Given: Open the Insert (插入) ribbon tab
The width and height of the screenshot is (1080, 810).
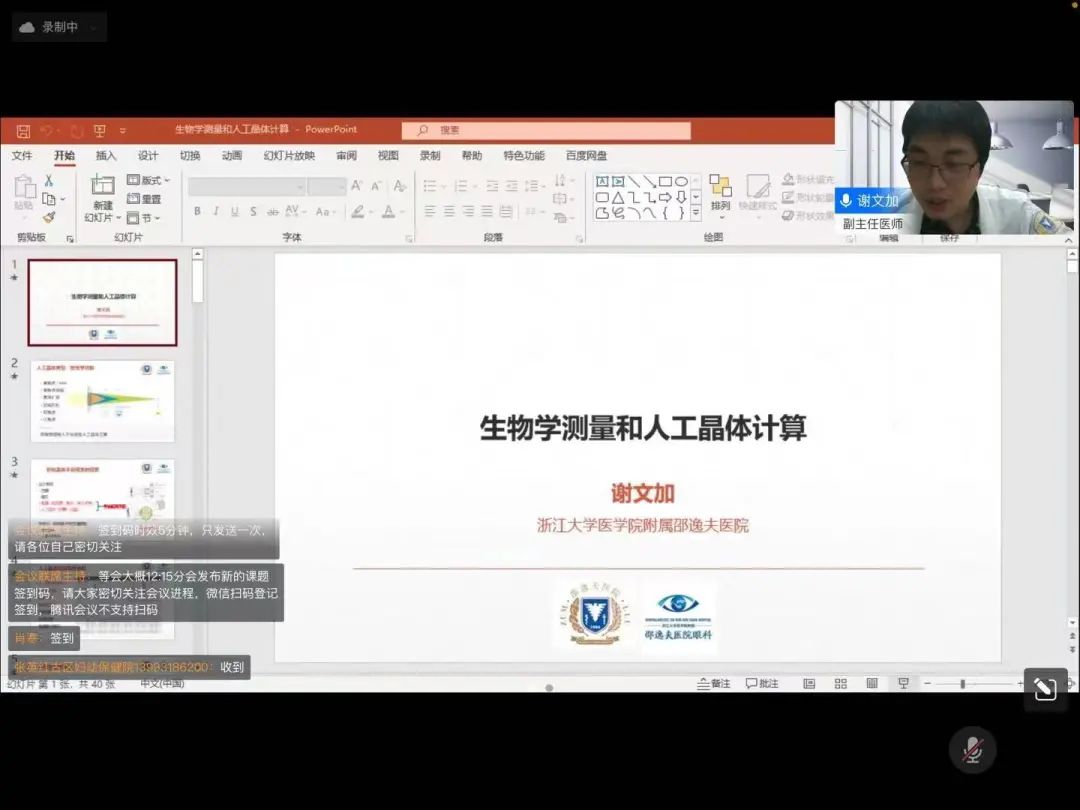Looking at the screenshot, I should click(106, 156).
